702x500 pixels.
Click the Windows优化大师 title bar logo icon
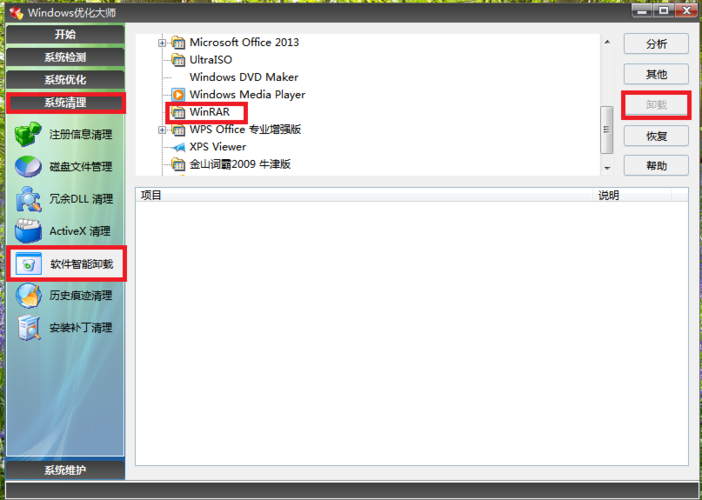16,13
